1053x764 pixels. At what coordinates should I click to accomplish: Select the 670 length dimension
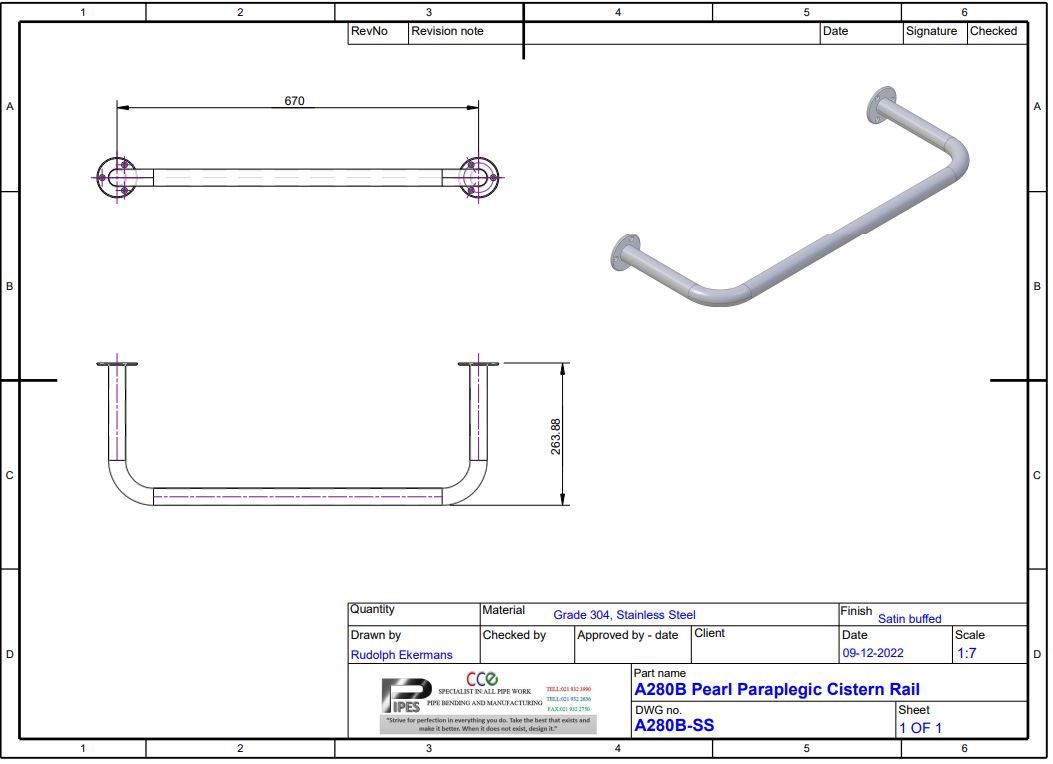294,101
